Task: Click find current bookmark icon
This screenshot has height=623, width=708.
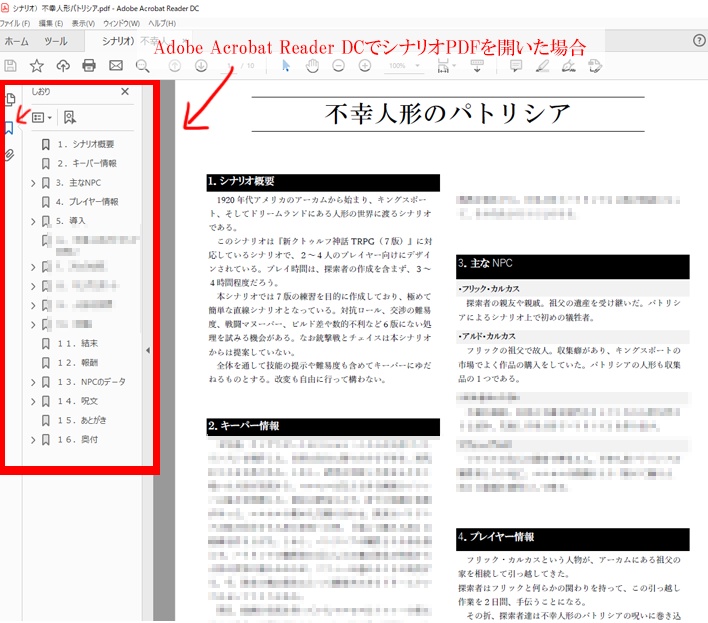Action: pos(70,118)
